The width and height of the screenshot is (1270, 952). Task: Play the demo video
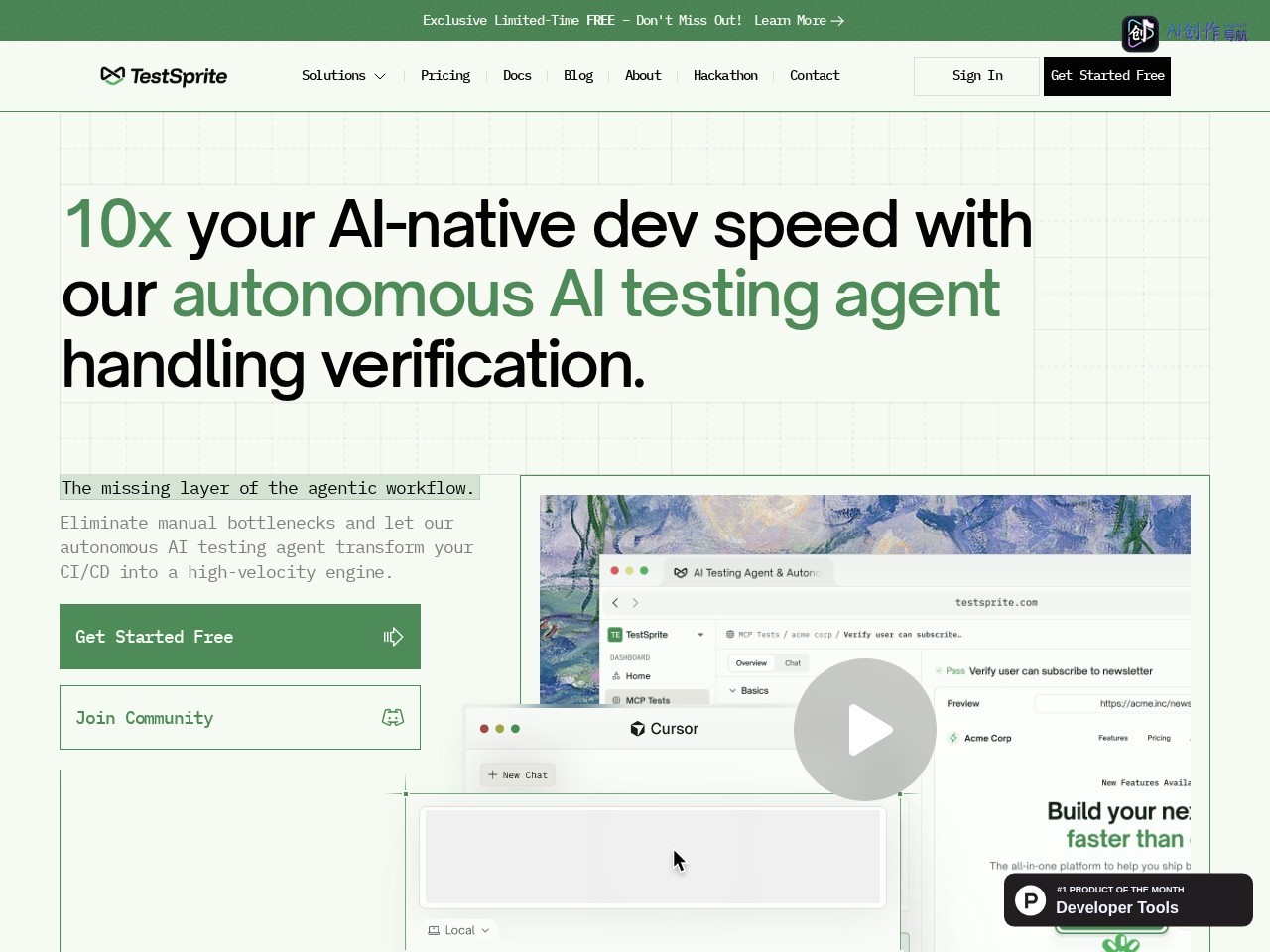tap(865, 730)
